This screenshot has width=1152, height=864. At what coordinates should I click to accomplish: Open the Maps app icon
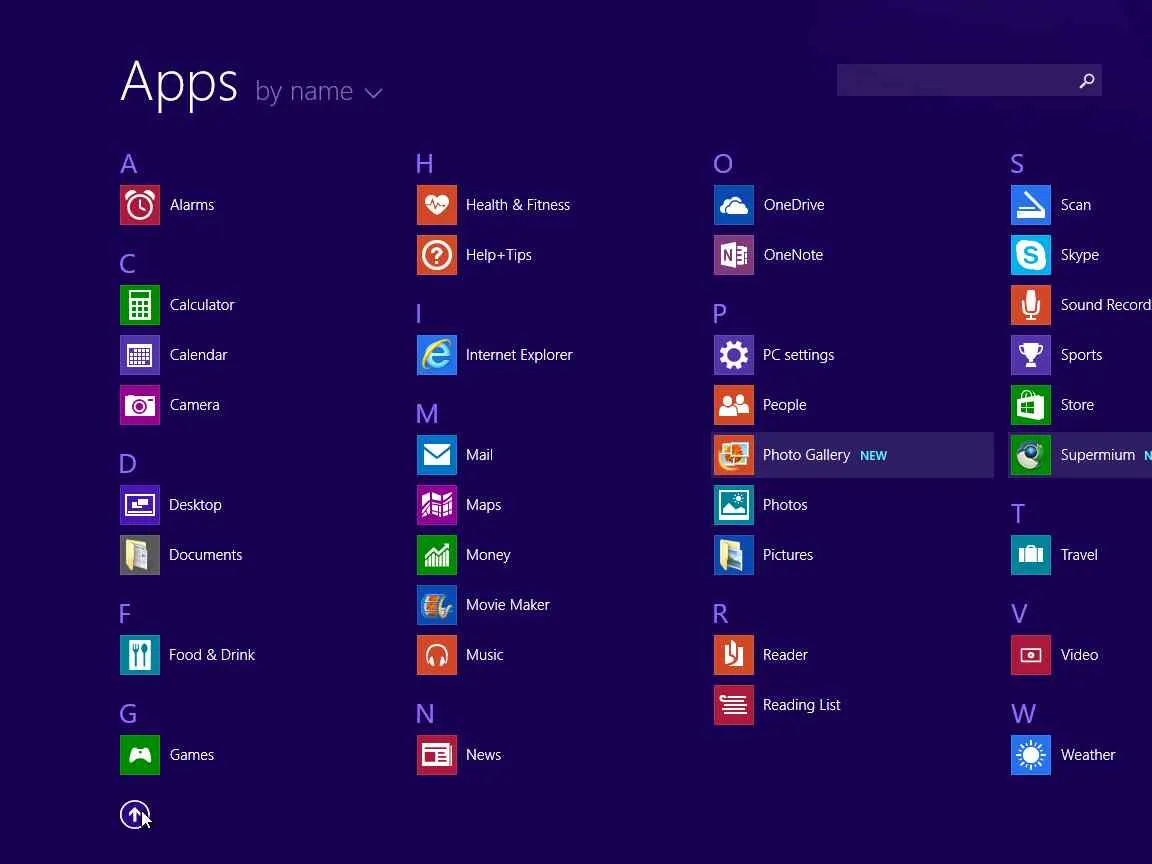click(436, 505)
